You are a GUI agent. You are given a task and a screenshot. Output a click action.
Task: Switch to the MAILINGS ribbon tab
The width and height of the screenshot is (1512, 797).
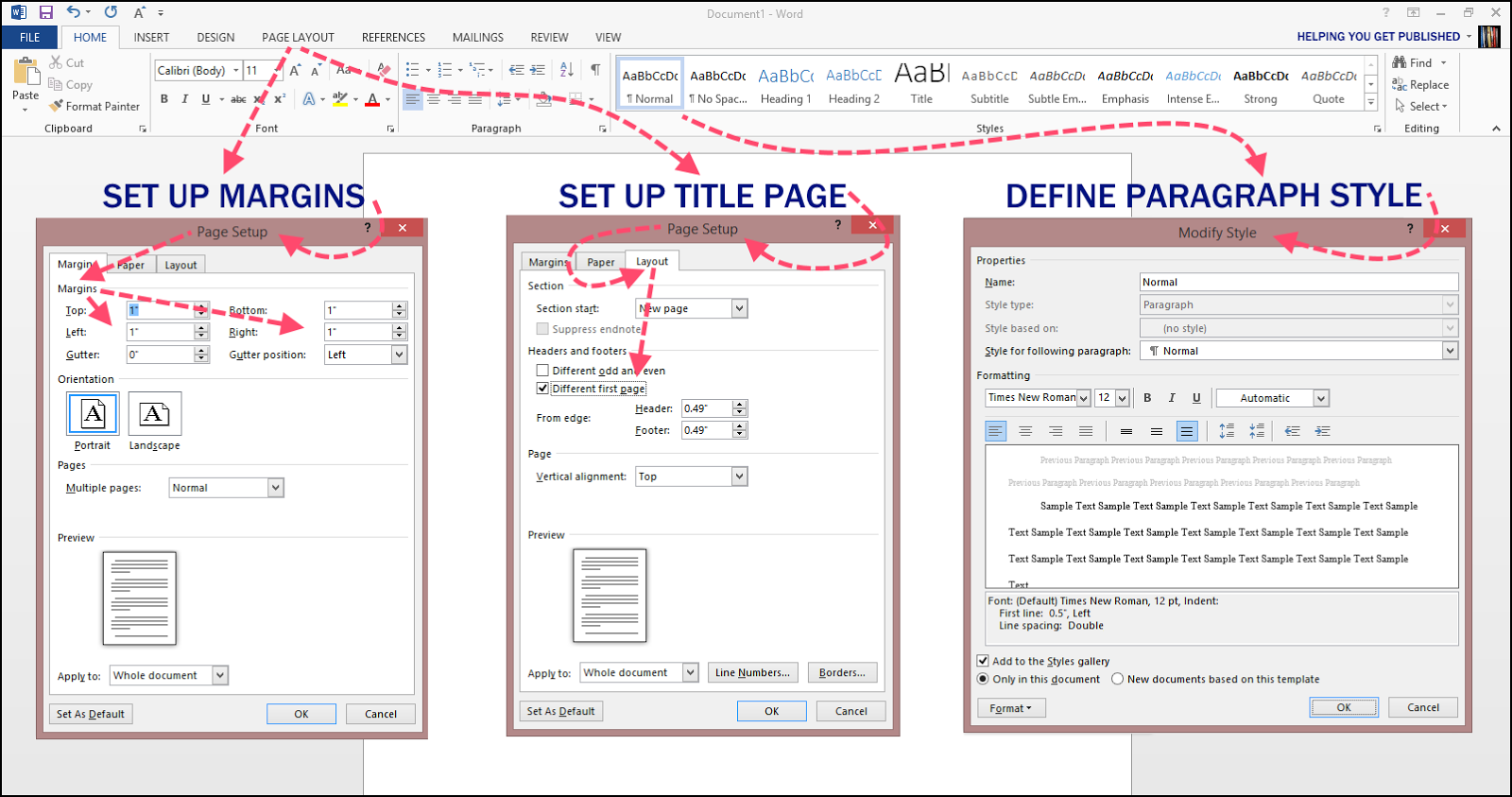pos(477,38)
